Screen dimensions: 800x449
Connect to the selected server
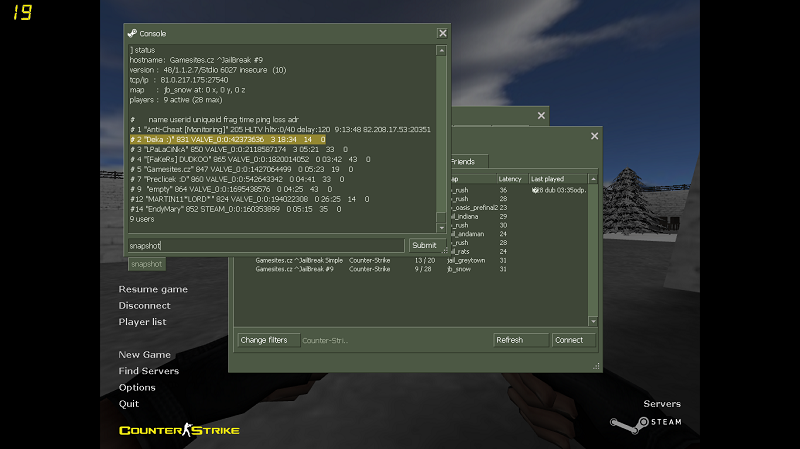573,340
